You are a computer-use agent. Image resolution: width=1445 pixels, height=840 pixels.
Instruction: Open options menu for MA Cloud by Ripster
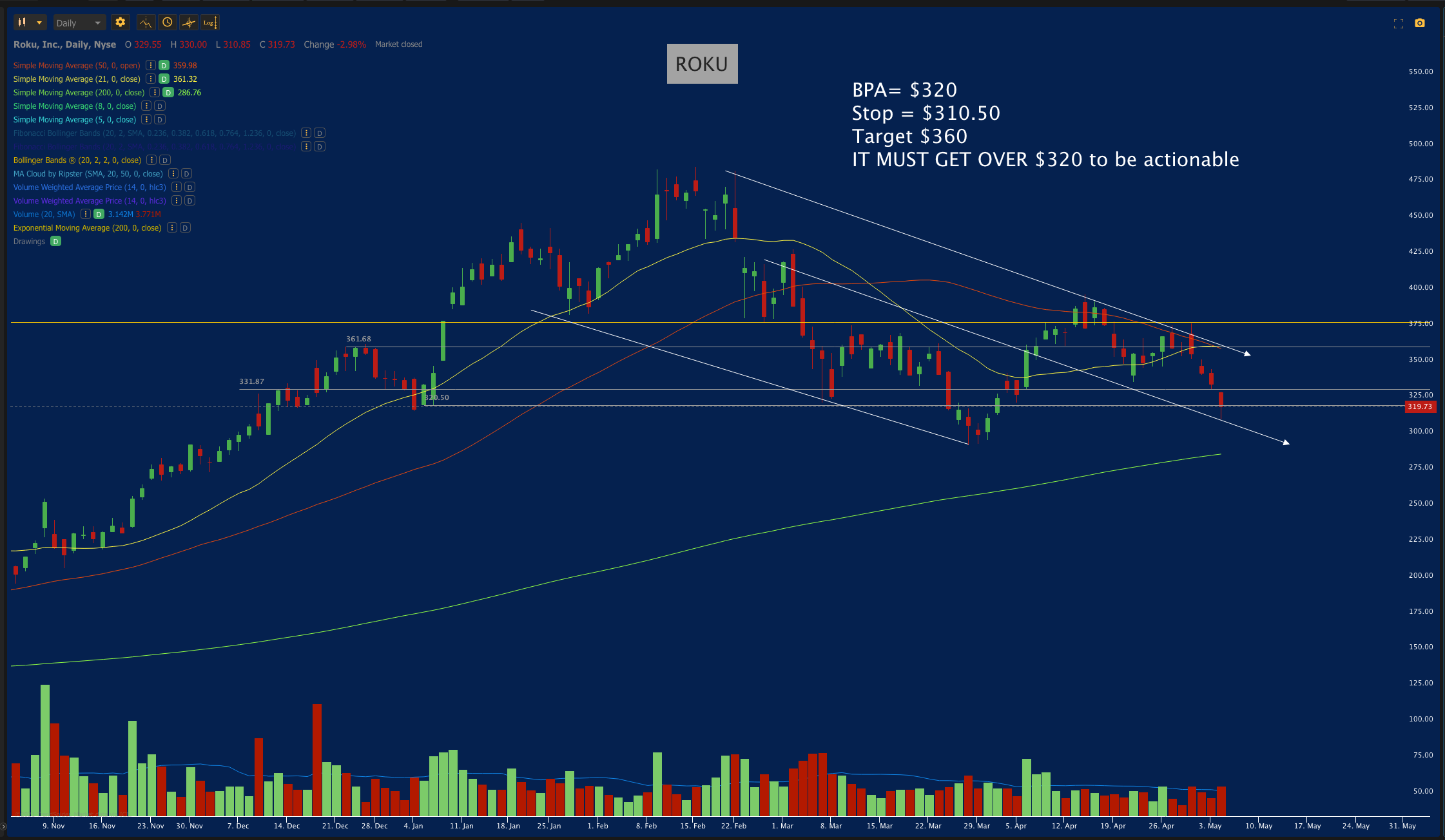click(x=173, y=173)
